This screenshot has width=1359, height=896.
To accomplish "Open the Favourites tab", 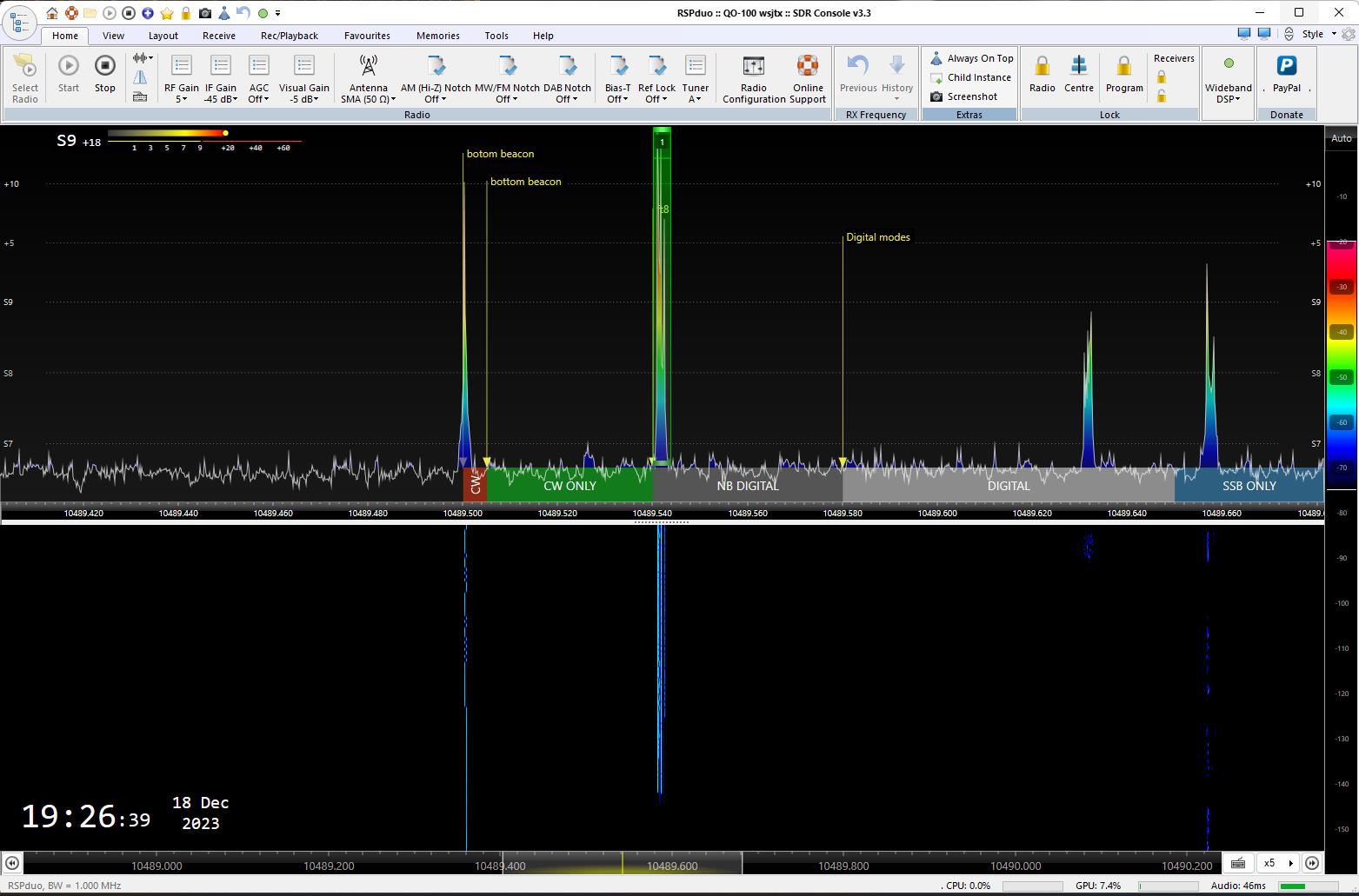I will pos(367,36).
